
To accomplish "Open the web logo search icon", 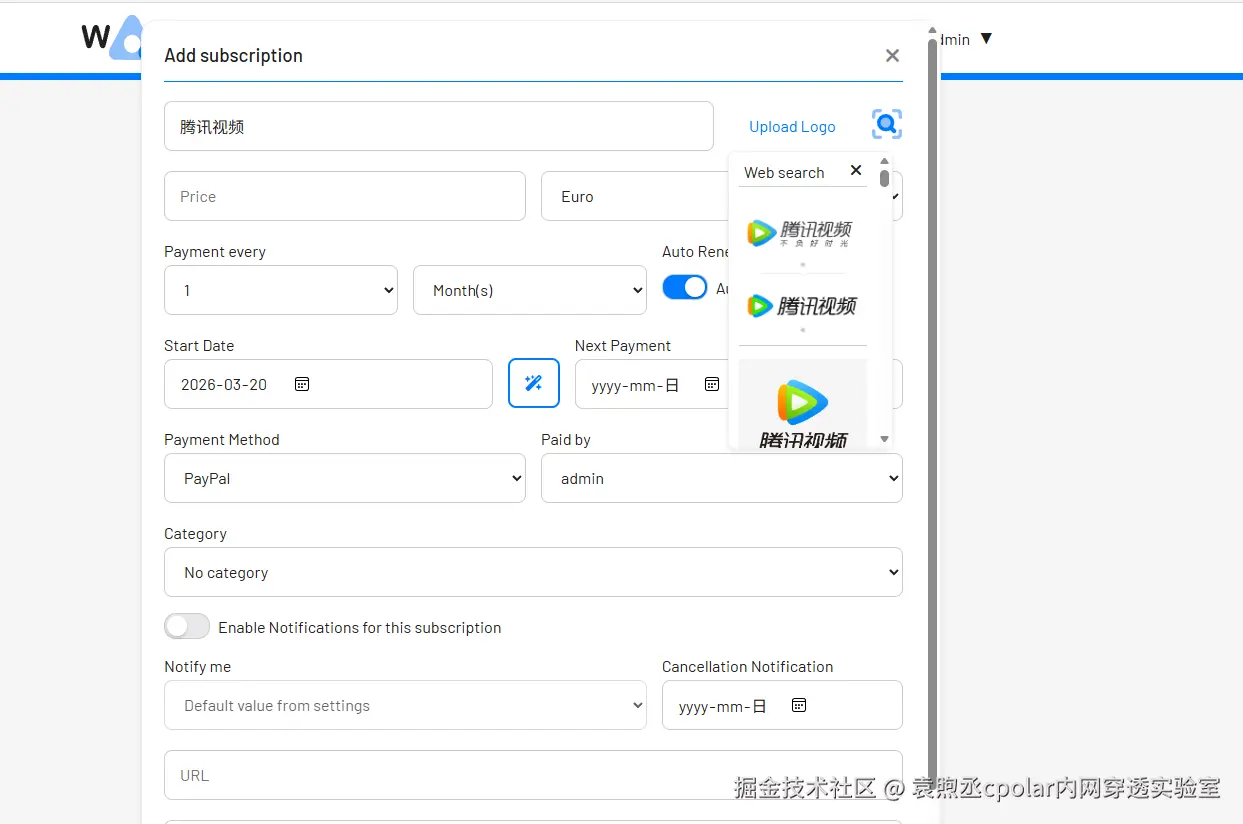I will [887, 125].
